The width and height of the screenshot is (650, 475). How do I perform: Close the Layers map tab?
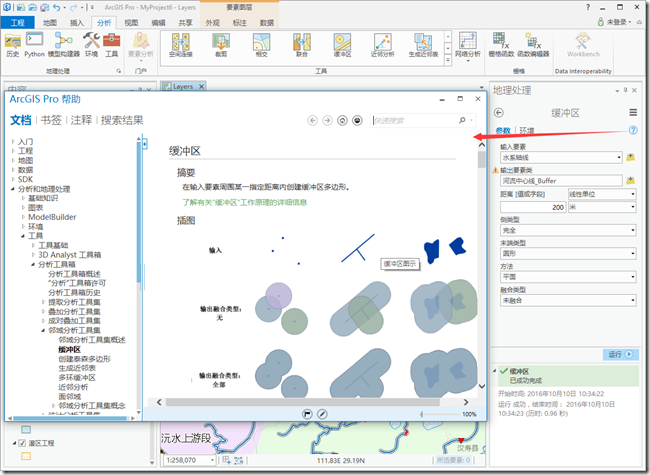(x=201, y=86)
